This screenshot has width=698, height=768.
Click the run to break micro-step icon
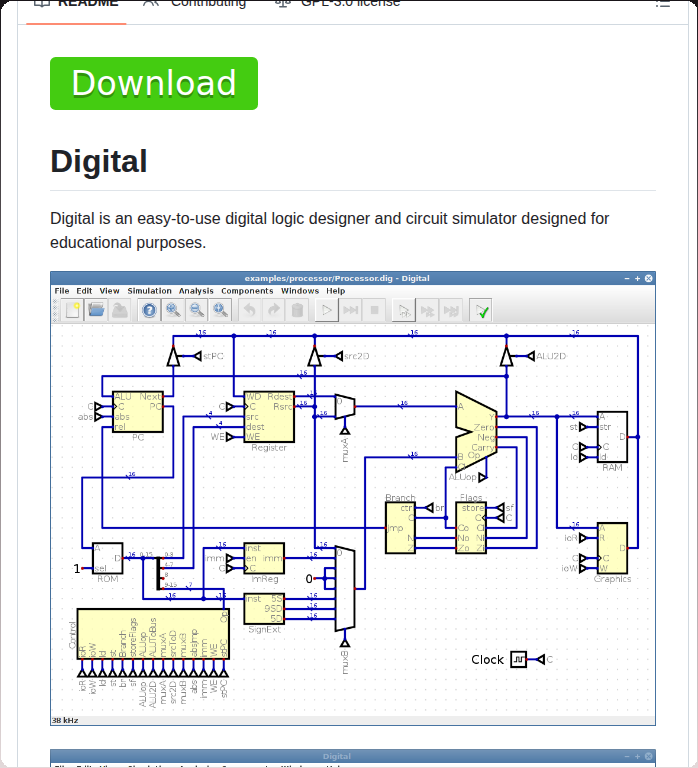[x=451, y=310]
